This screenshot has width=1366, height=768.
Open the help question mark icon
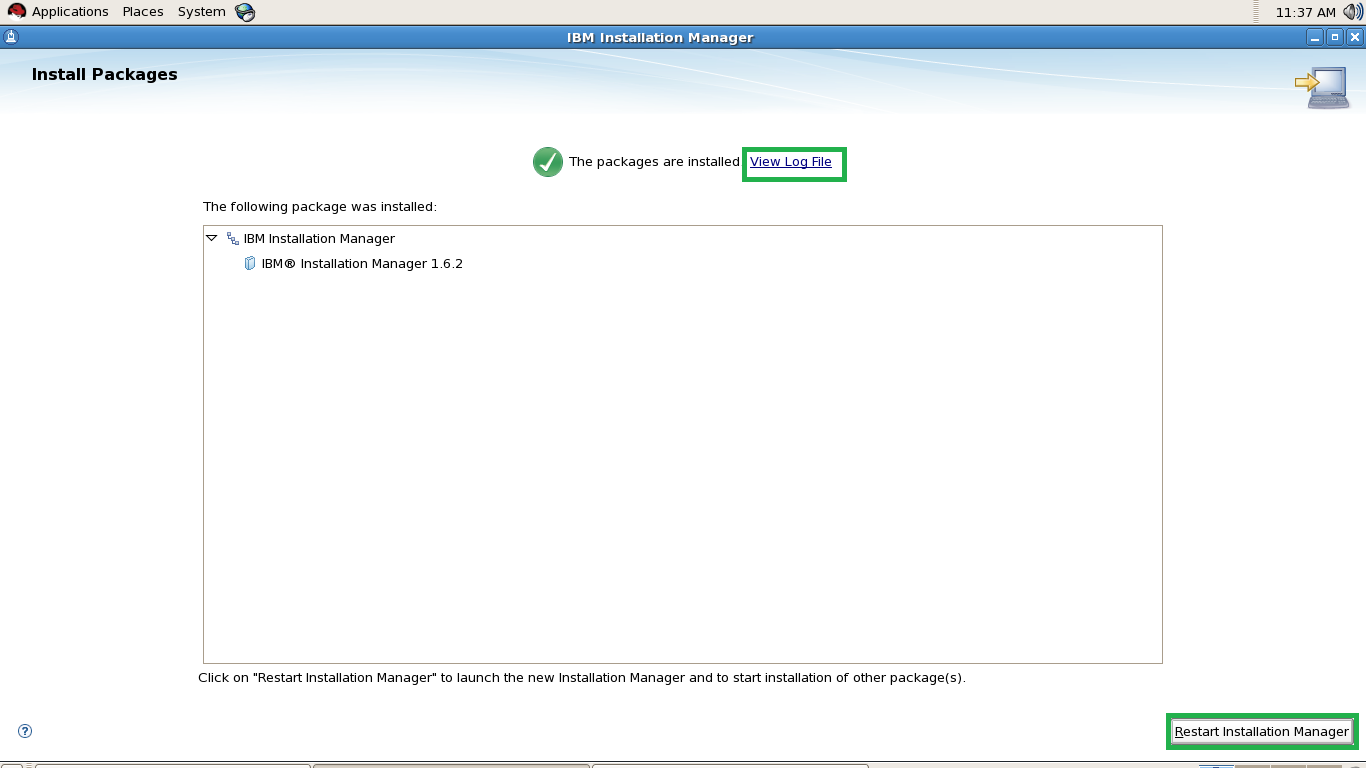(x=25, y=731)
